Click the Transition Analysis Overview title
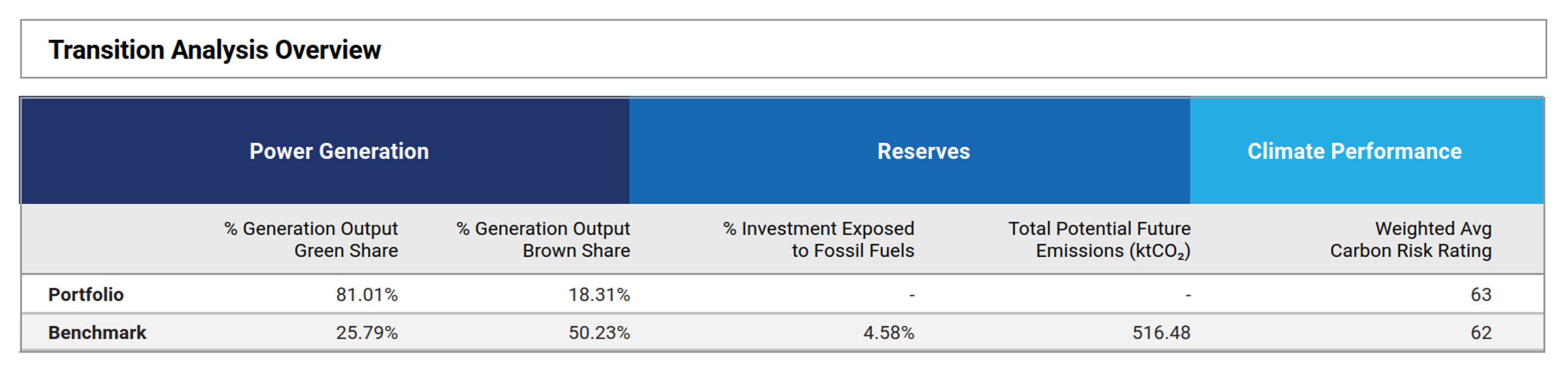Image resolution: width=1568 pixels, height=374 pixels. pyautogui.click(x=214, y=50)
